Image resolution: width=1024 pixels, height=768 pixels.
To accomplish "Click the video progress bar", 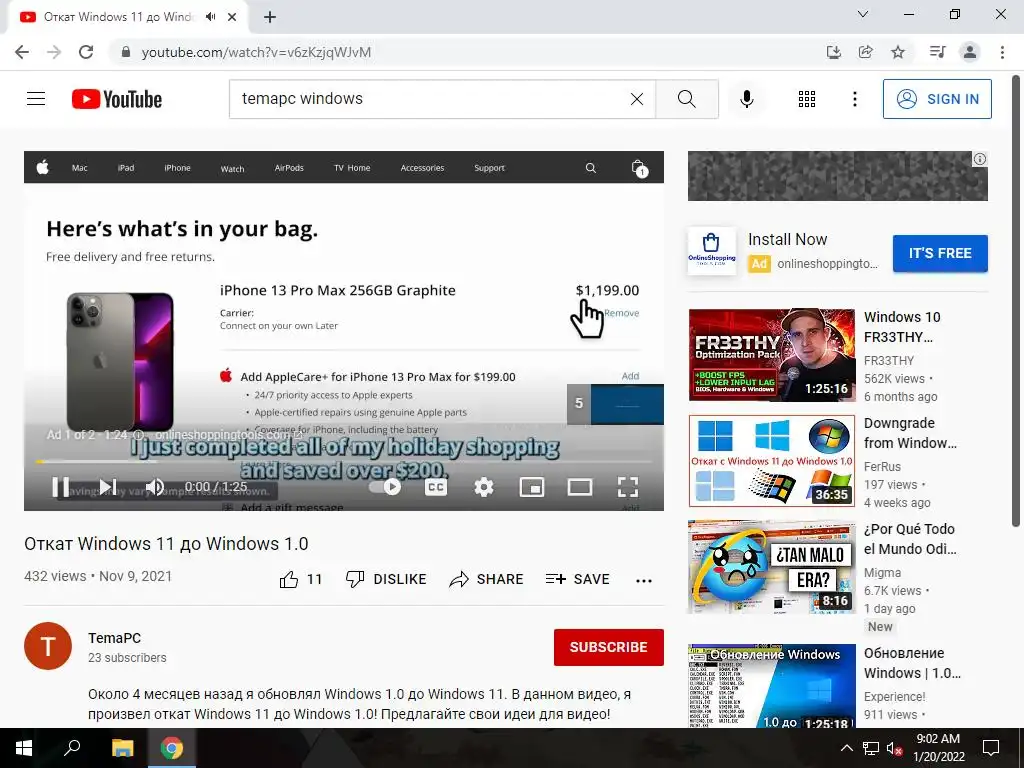I will tap(344, 462).
